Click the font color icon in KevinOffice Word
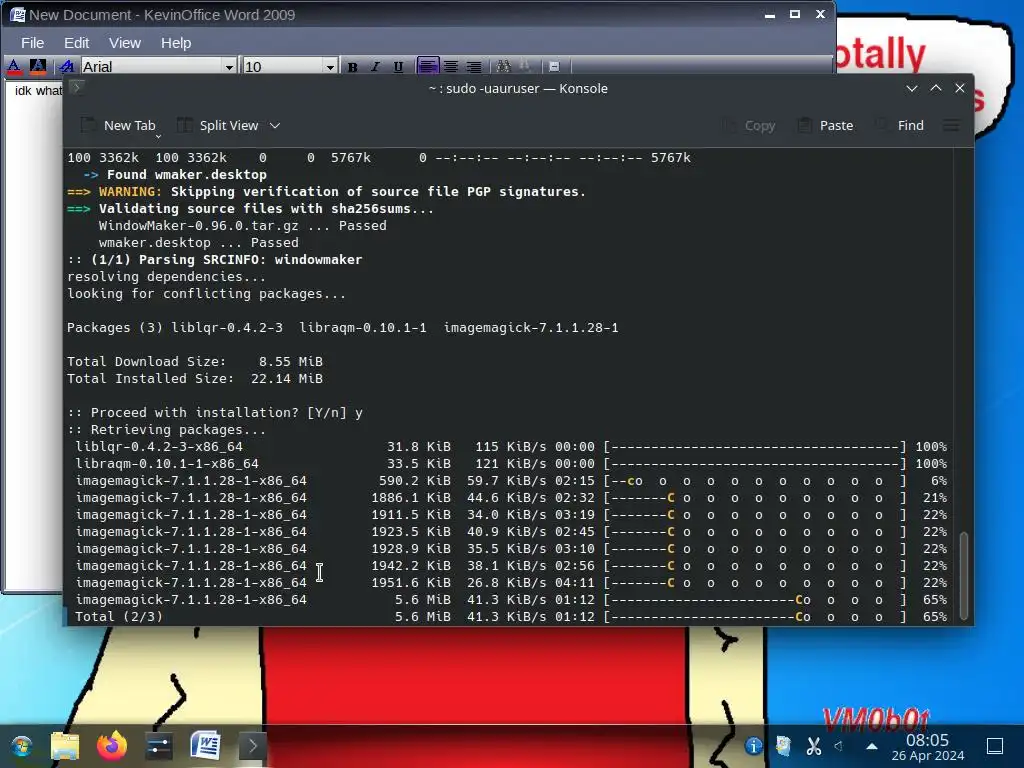This screenshot has width=1024, height=768. [x=14, y=66]
